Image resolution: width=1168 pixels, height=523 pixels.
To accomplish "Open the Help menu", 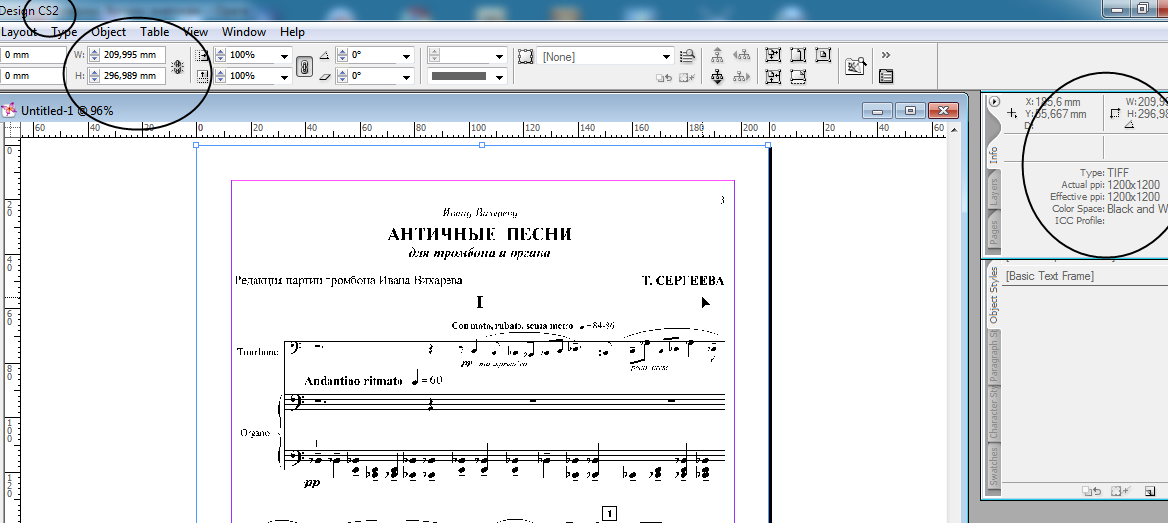I will tap(292, 32).
